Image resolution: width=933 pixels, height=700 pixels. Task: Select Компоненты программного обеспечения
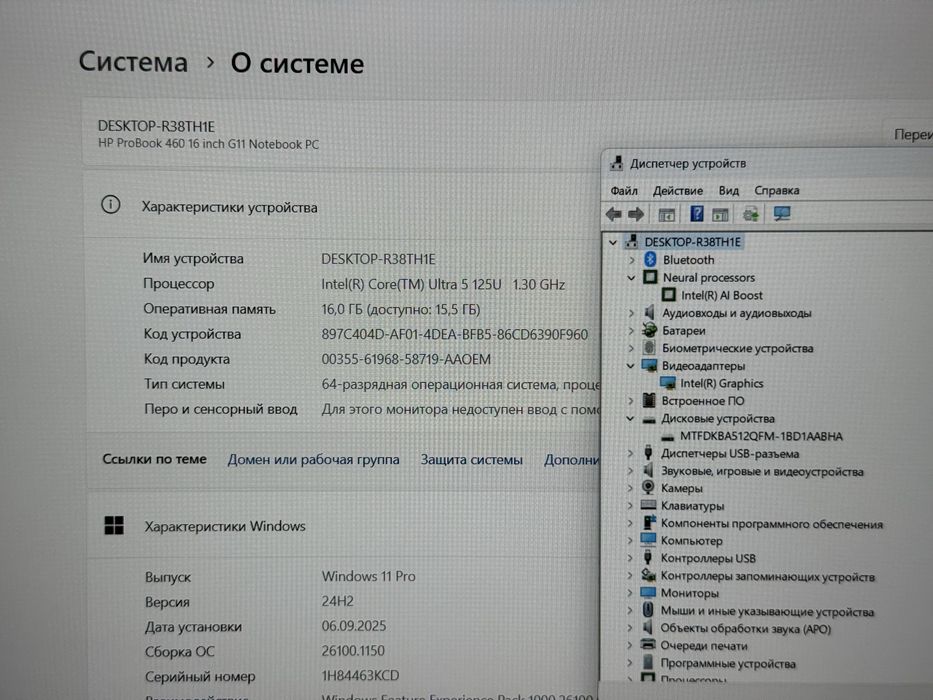tap(772, 524)
